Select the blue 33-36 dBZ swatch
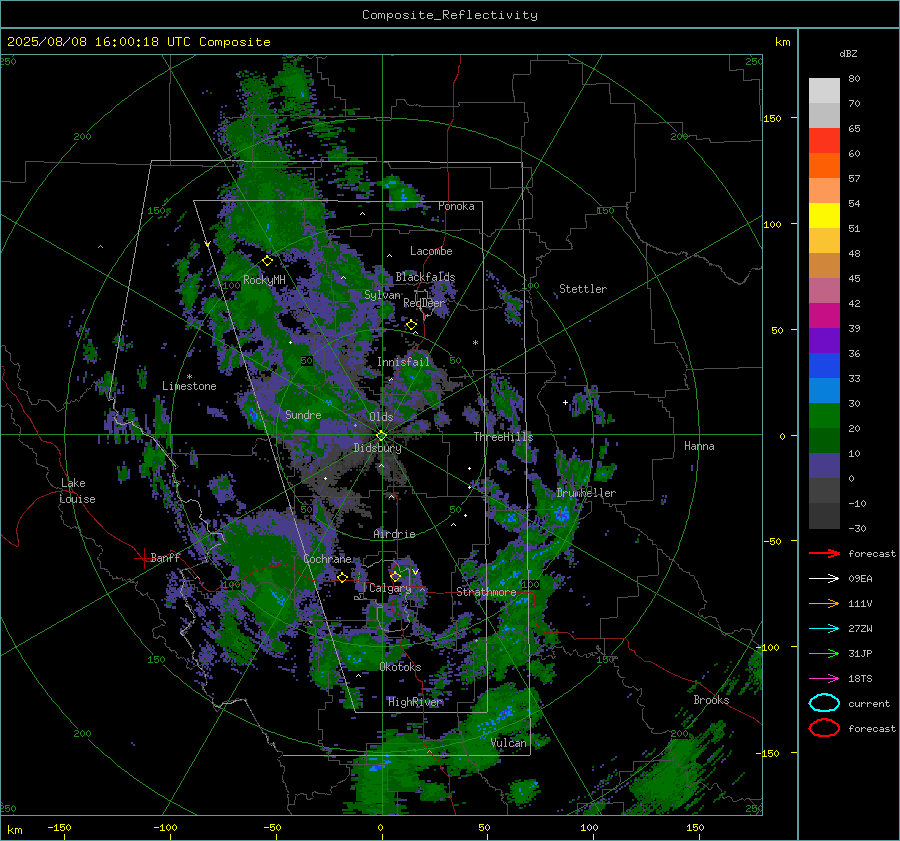This screenshot has height=841, width=900. pos(824,366)
